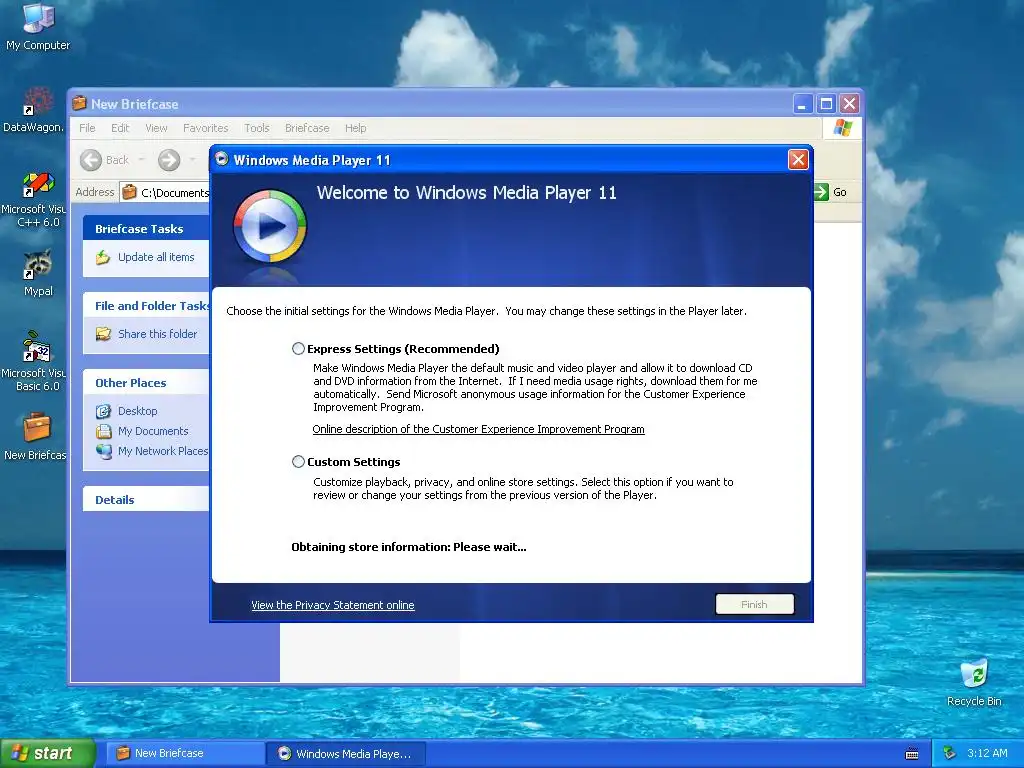Screen dimensions: 1024x768
Task: Open the Help menu
Action: point(355,128)
